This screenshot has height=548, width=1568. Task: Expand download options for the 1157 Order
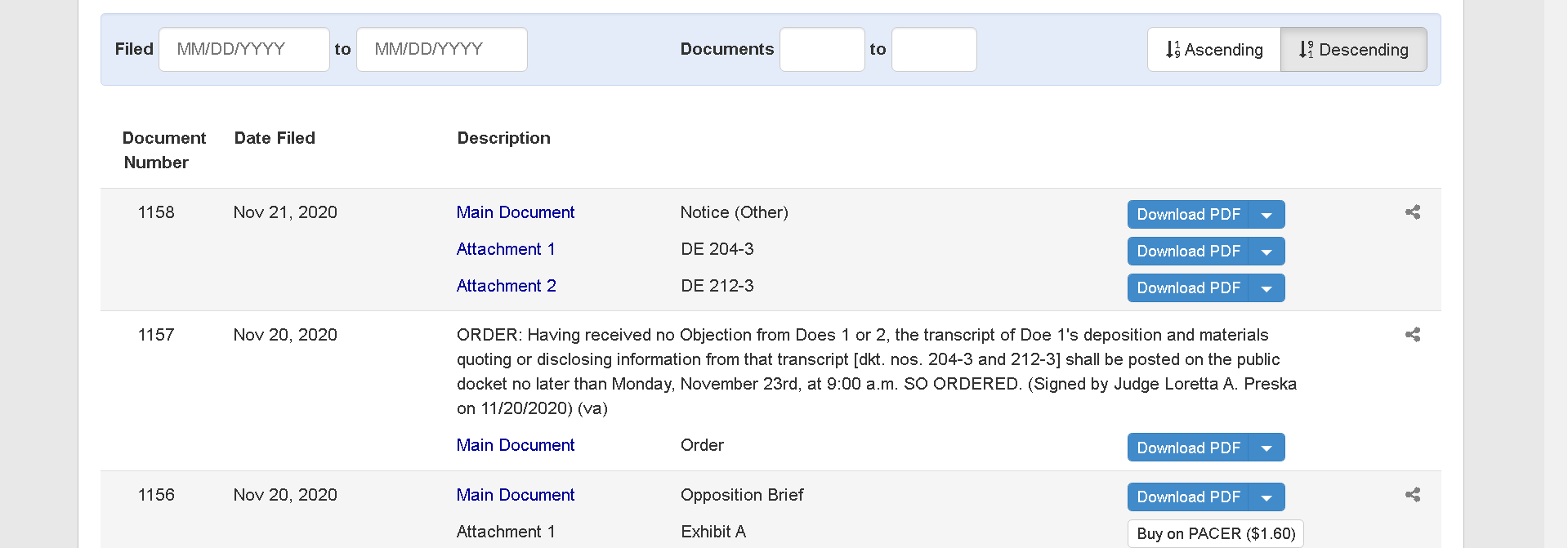point(1266,448)
